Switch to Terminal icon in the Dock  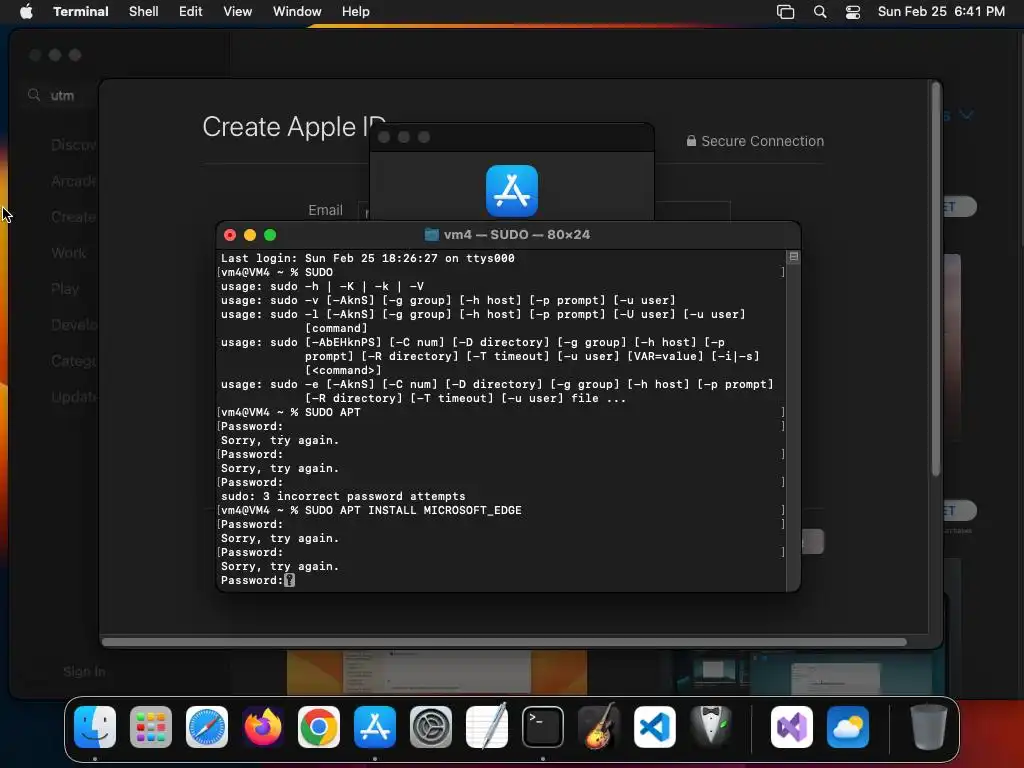tap(543, 727)
